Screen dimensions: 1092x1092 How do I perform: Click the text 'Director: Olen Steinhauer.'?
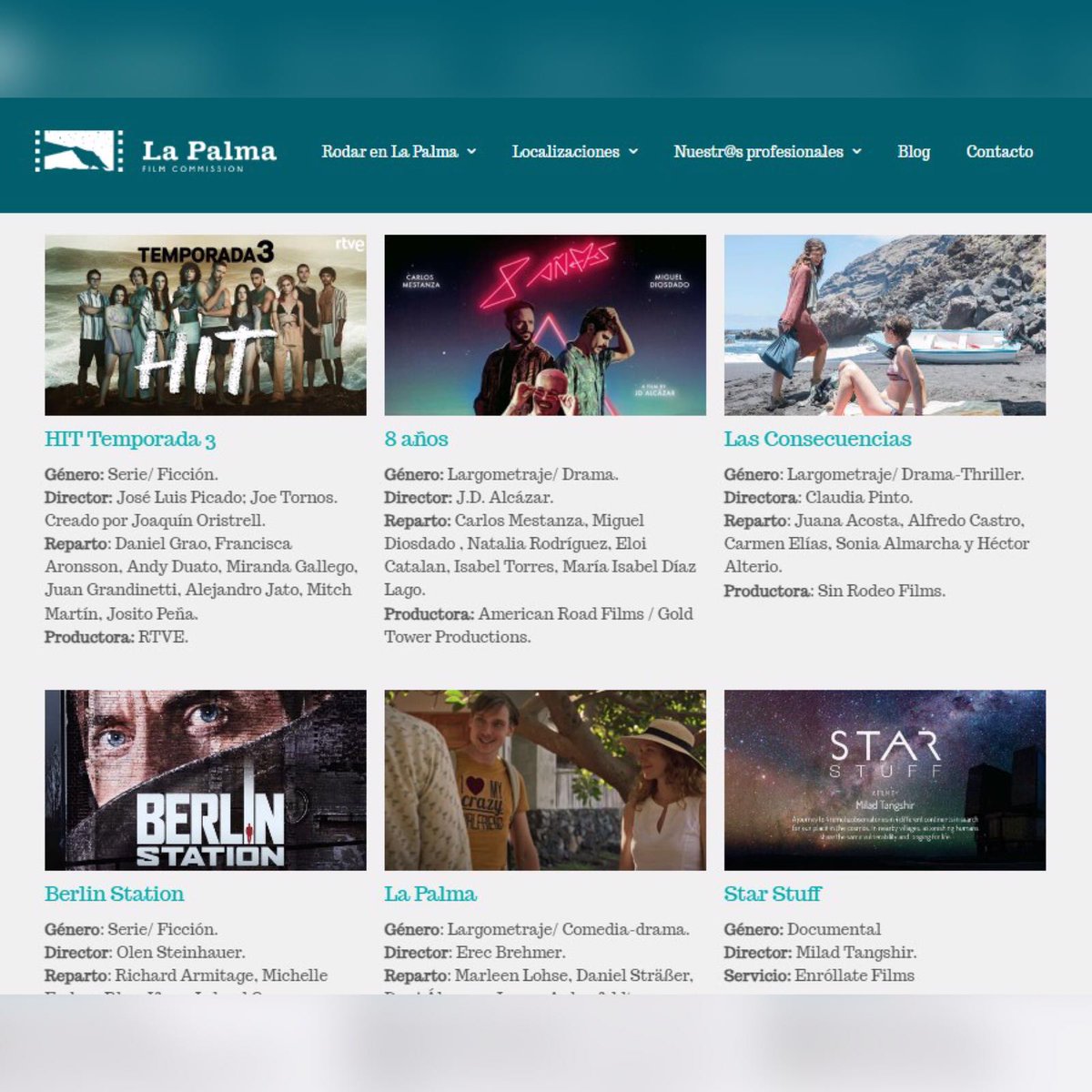145,953
